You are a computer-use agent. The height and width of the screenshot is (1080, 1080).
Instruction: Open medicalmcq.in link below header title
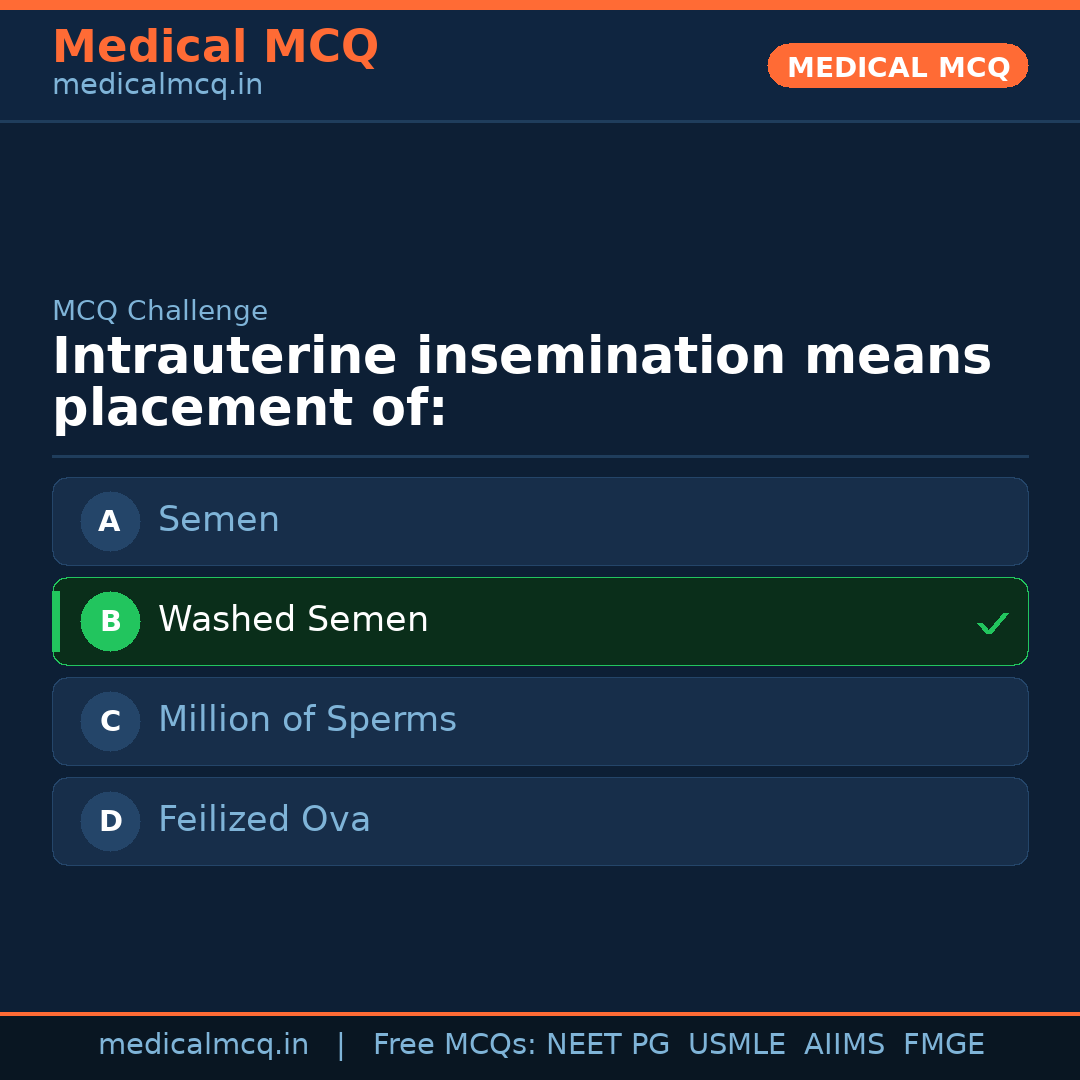pos(157,85)
